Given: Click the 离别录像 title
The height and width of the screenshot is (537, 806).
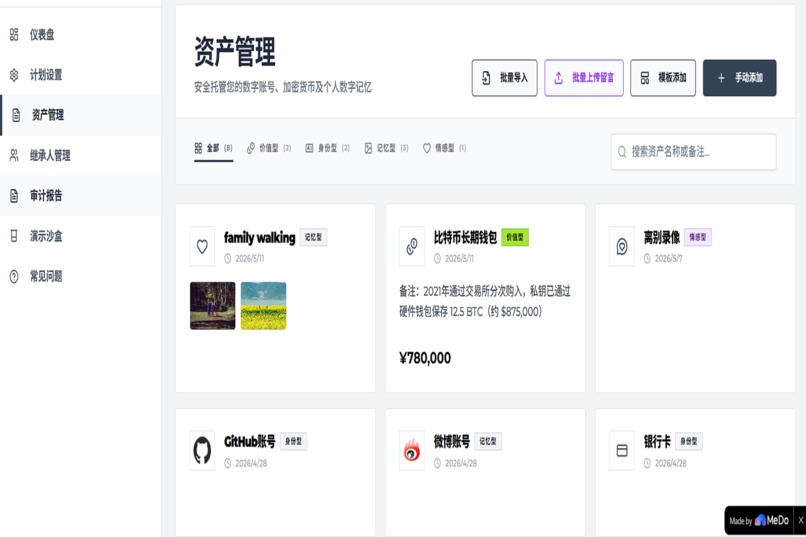Looking at the screenshot, I should 662,237.
